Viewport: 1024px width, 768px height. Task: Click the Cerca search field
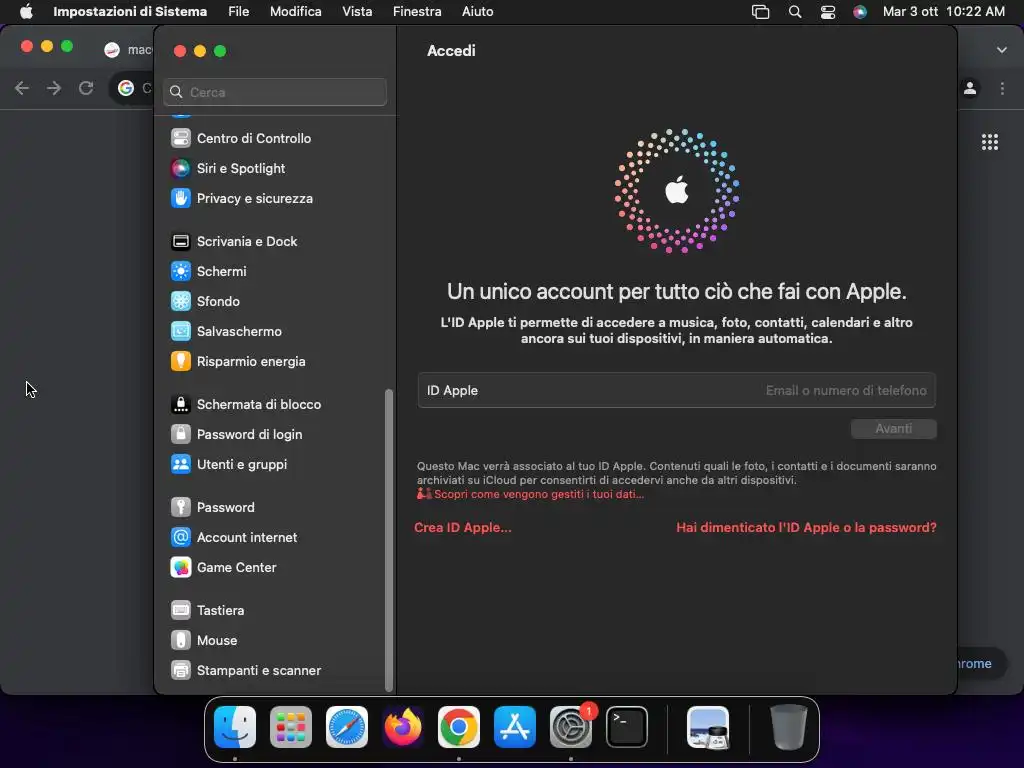coord(275,92)
